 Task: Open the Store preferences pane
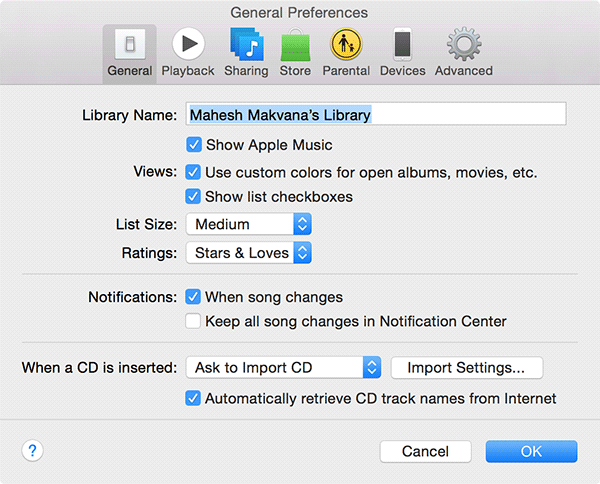[295, 53]
